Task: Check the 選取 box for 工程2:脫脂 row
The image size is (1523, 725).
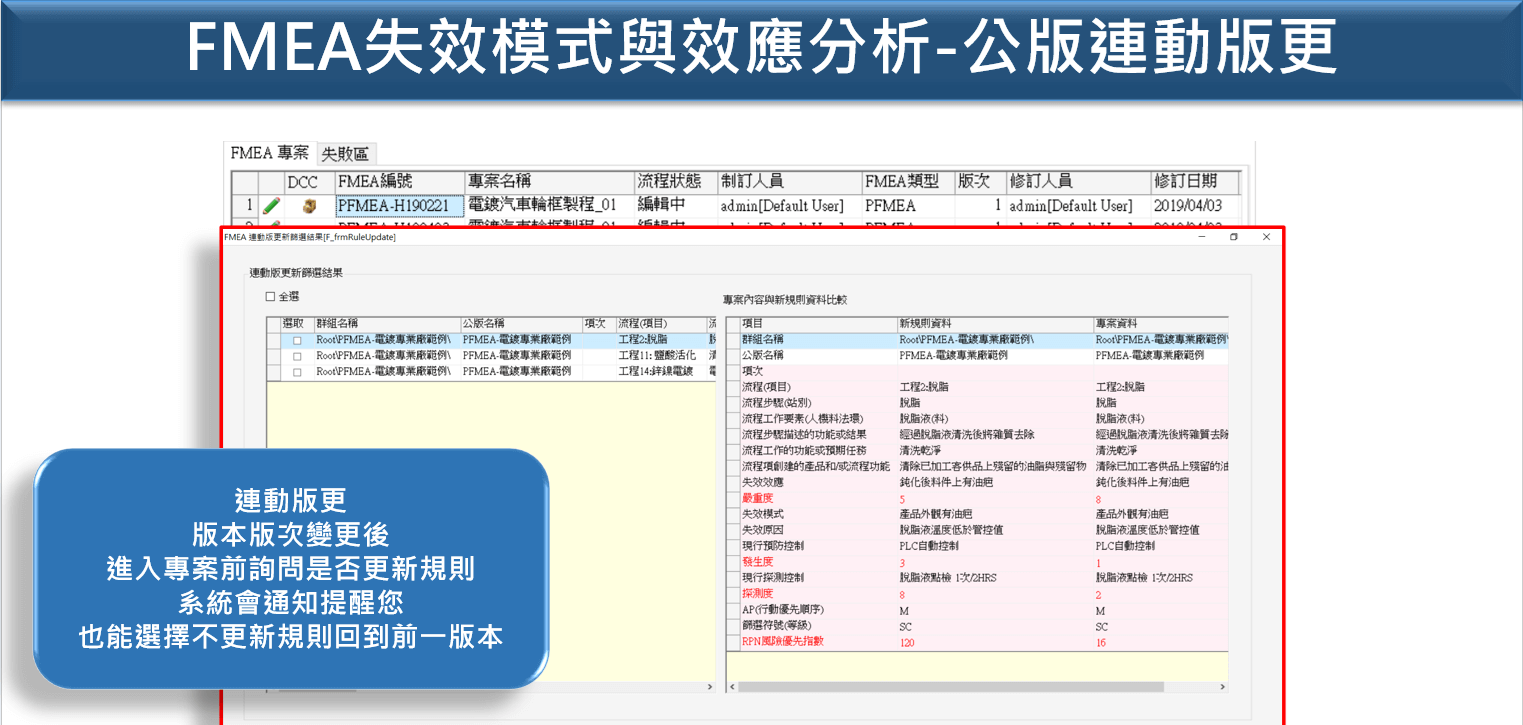Action: tap(296, 341)
